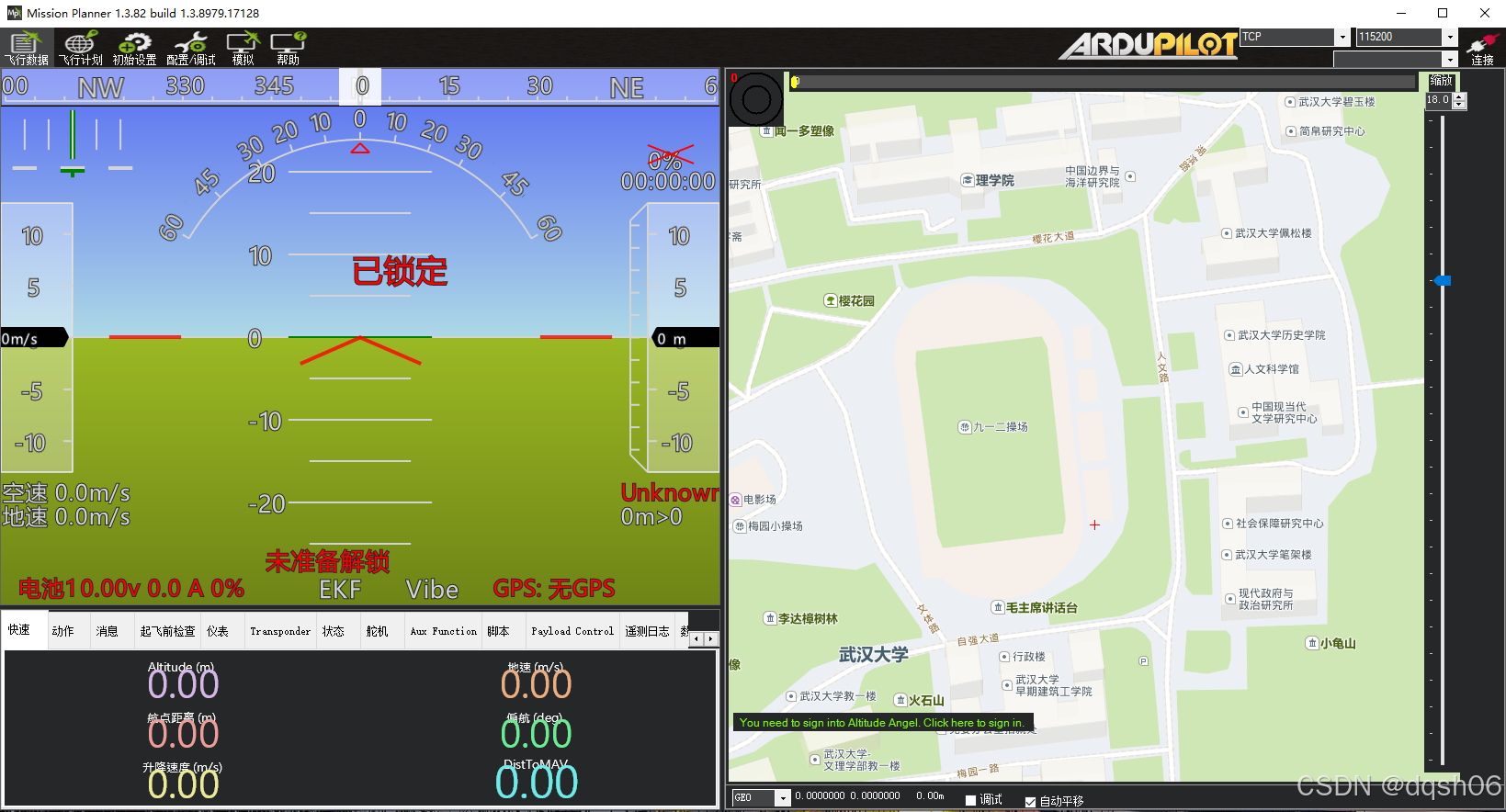Click the 梅园小操场 map marker
Image resolution: width=1506 pixels, height=812 pixels.
coord(740,526)
